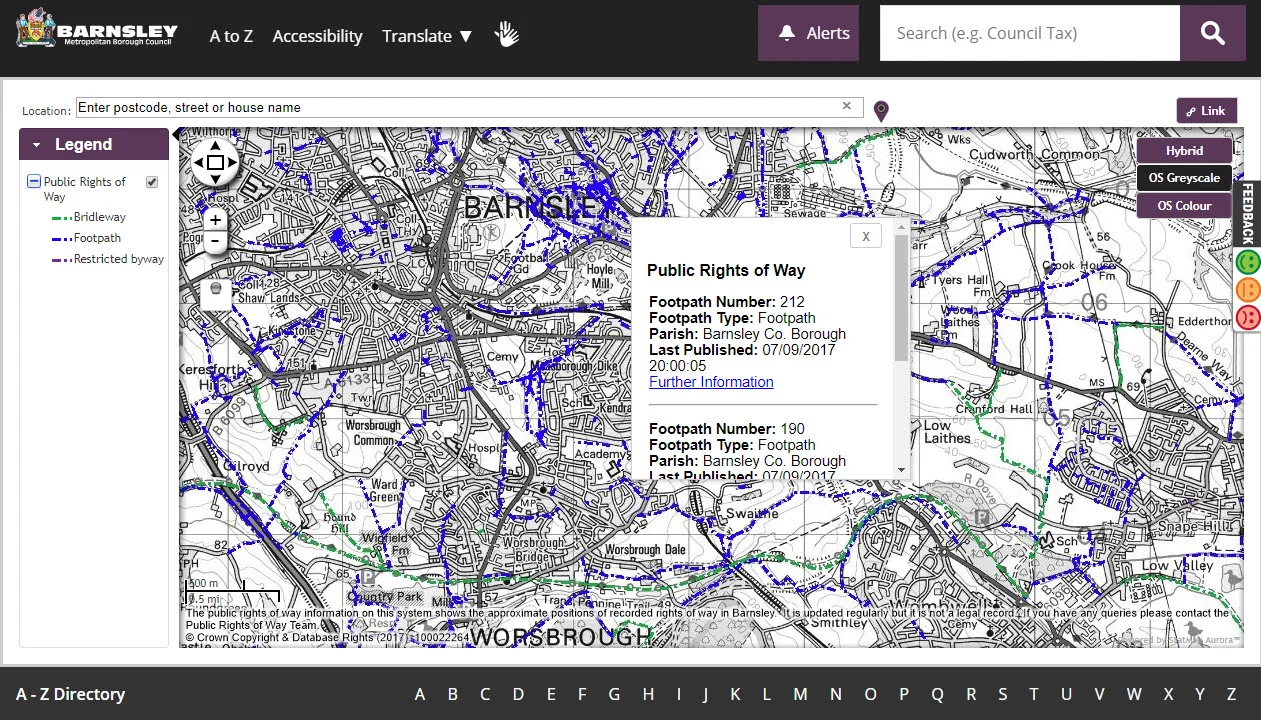Open letter B in A-Z Directory
Image resolution: width=1261 pixels, height=720 pixels.
[452, 694]
